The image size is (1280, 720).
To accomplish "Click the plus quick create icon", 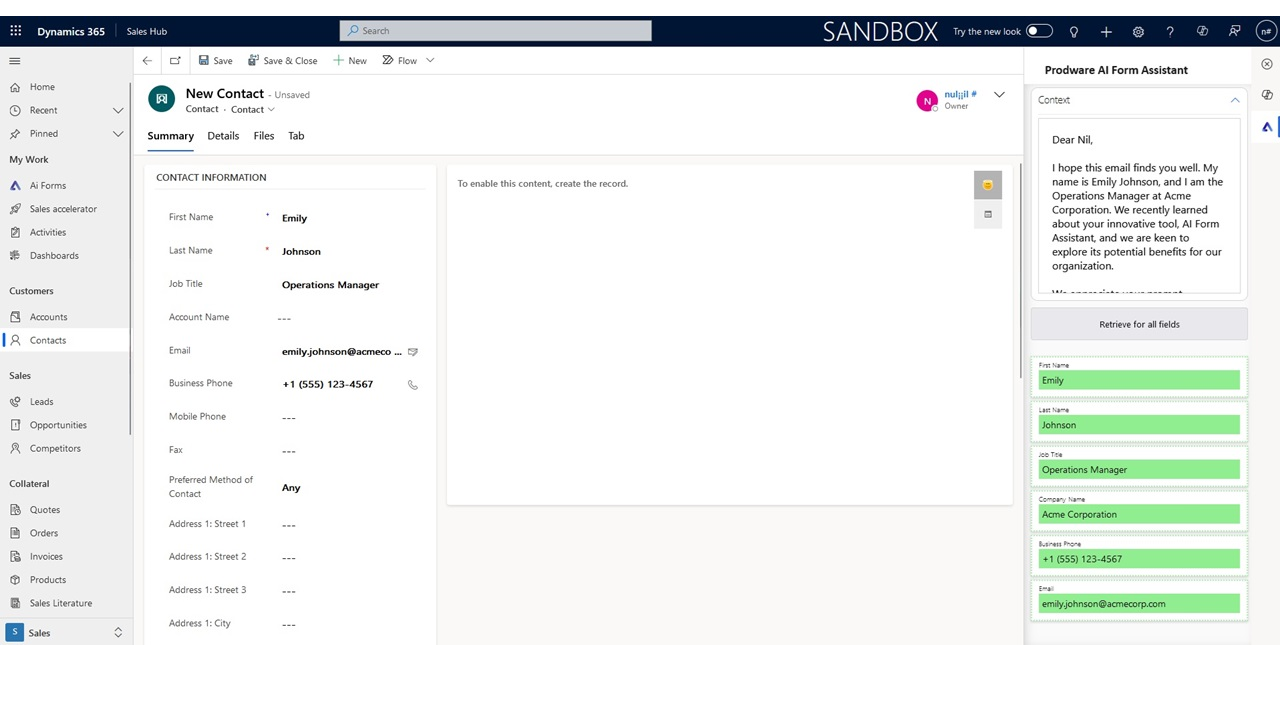I will (1106, 32).
